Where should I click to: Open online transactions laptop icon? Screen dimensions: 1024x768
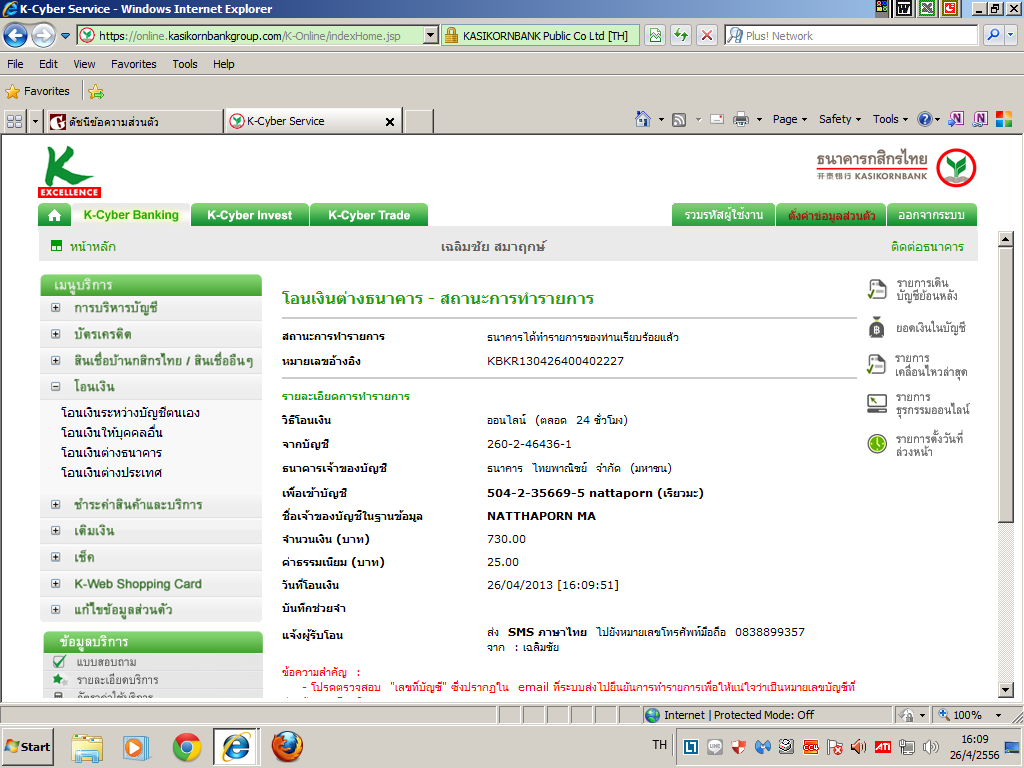click(x=876, y=404)
